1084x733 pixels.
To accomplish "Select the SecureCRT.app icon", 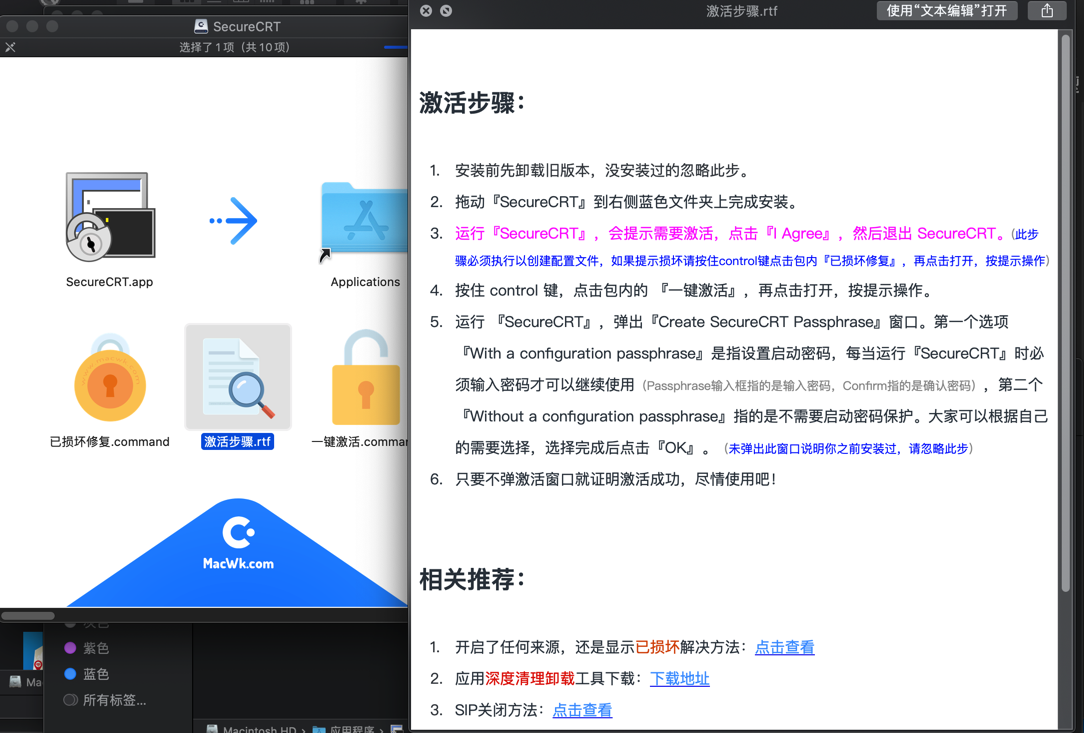I will click(x=110, y=217).
